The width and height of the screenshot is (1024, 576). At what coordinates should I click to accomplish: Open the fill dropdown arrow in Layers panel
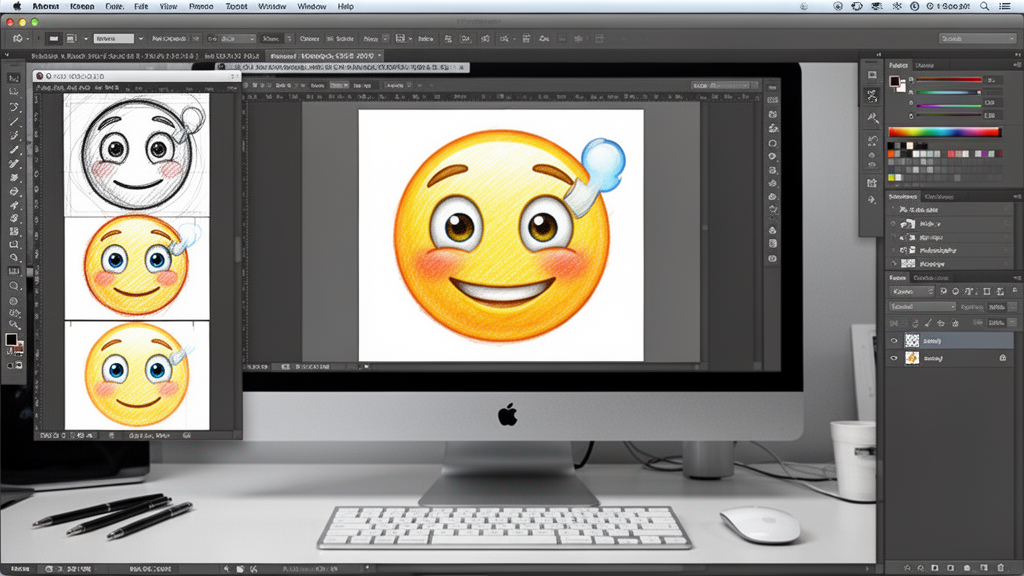tap(1014, 323)
